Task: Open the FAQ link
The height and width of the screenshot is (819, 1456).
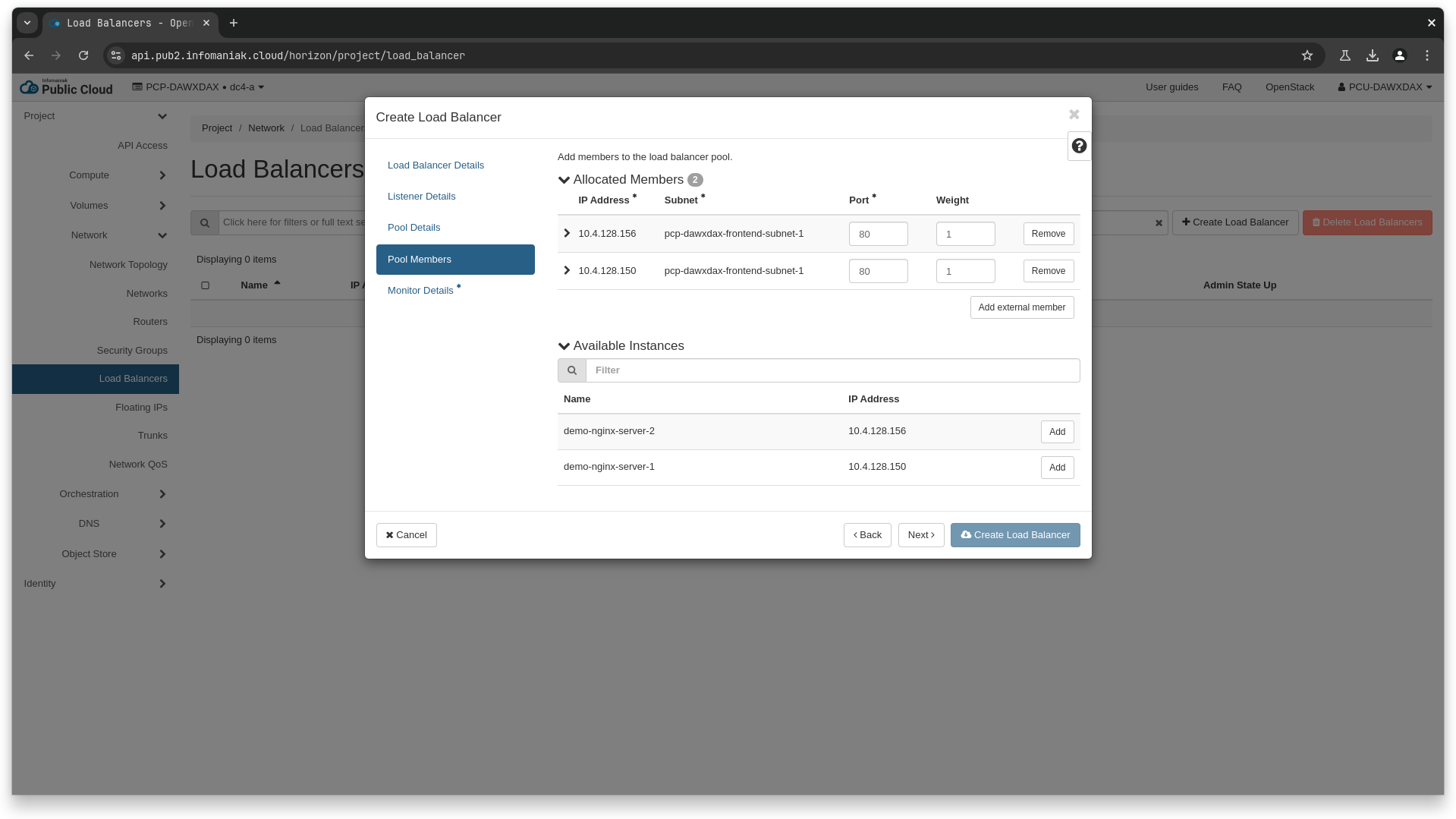Action: pyautogui.click(x=1231, y=87)
